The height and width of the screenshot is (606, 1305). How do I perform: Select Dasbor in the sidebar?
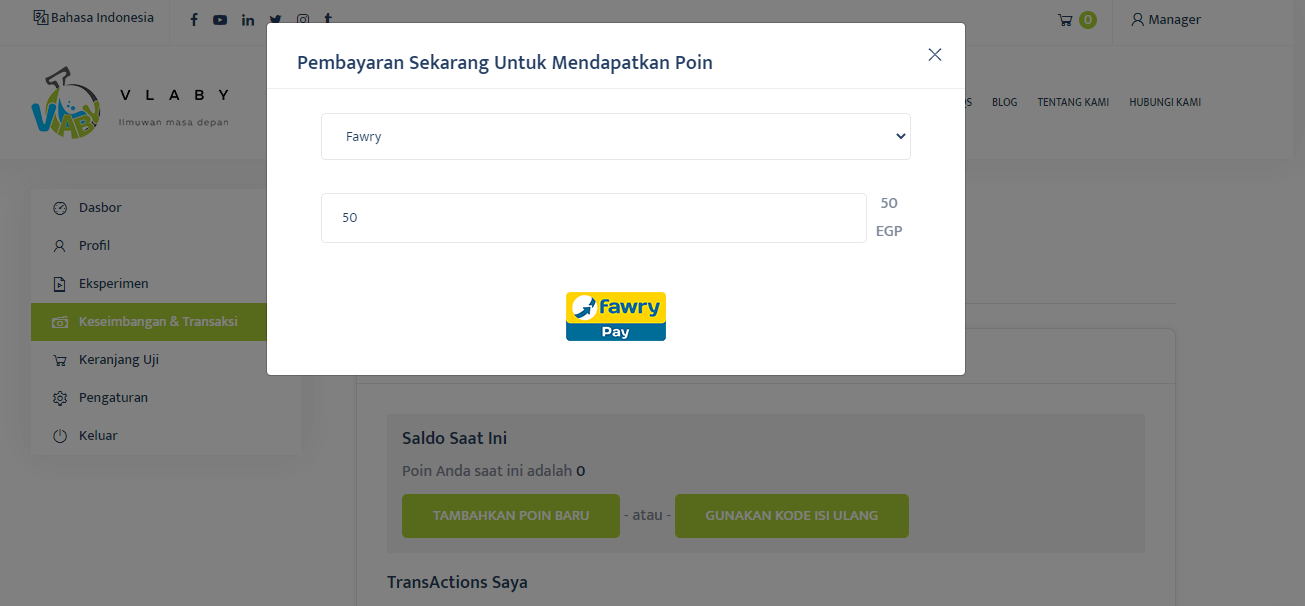point(99,207)
